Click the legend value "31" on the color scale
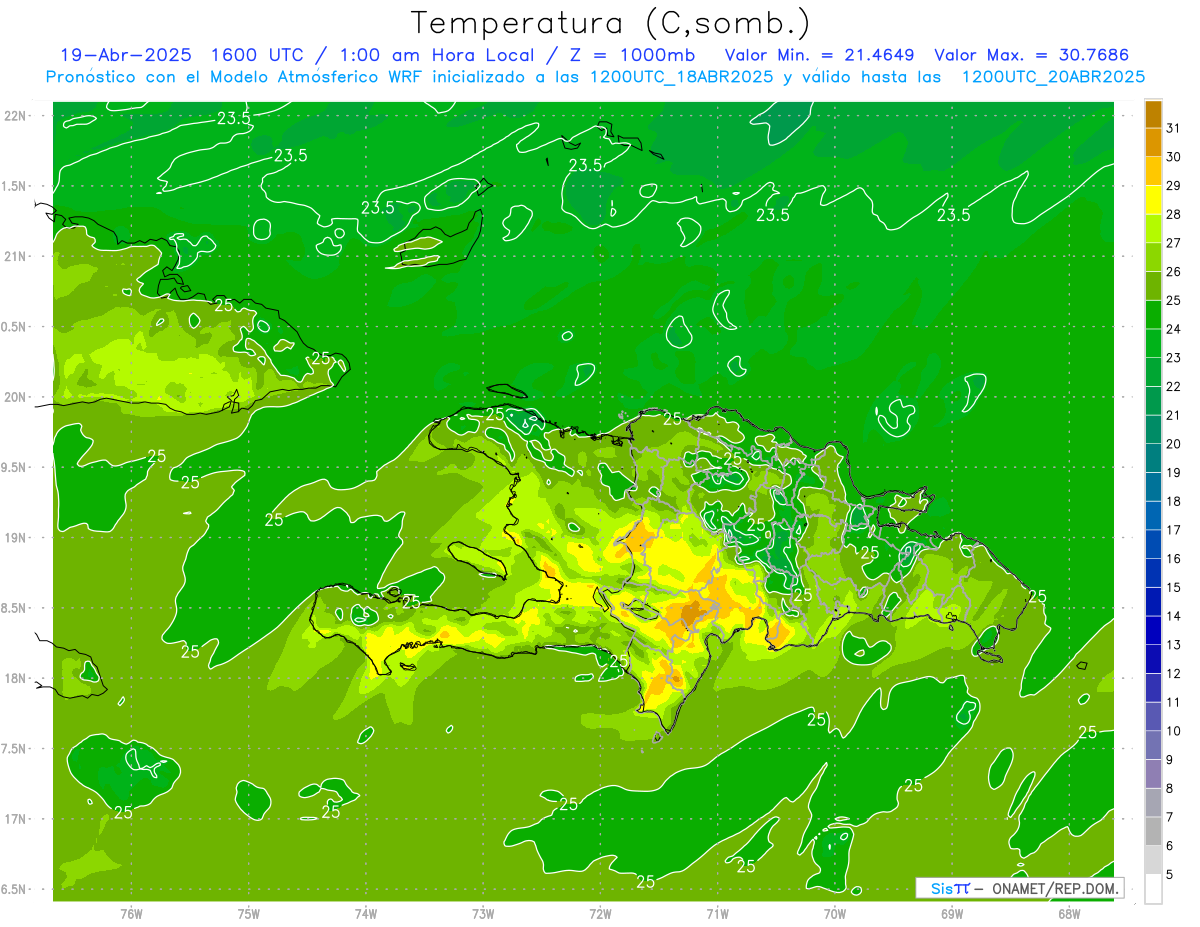This screenshot has height=927, width=1200. click(1173, 128)
